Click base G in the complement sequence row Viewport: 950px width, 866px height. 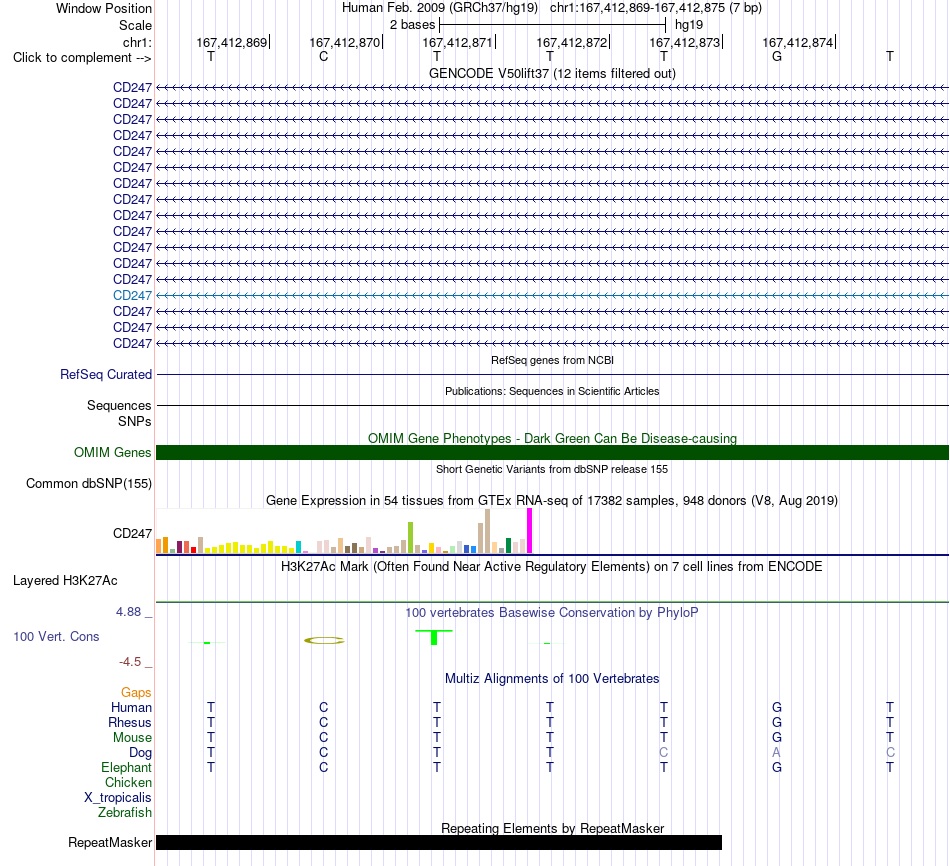(777, 56)
